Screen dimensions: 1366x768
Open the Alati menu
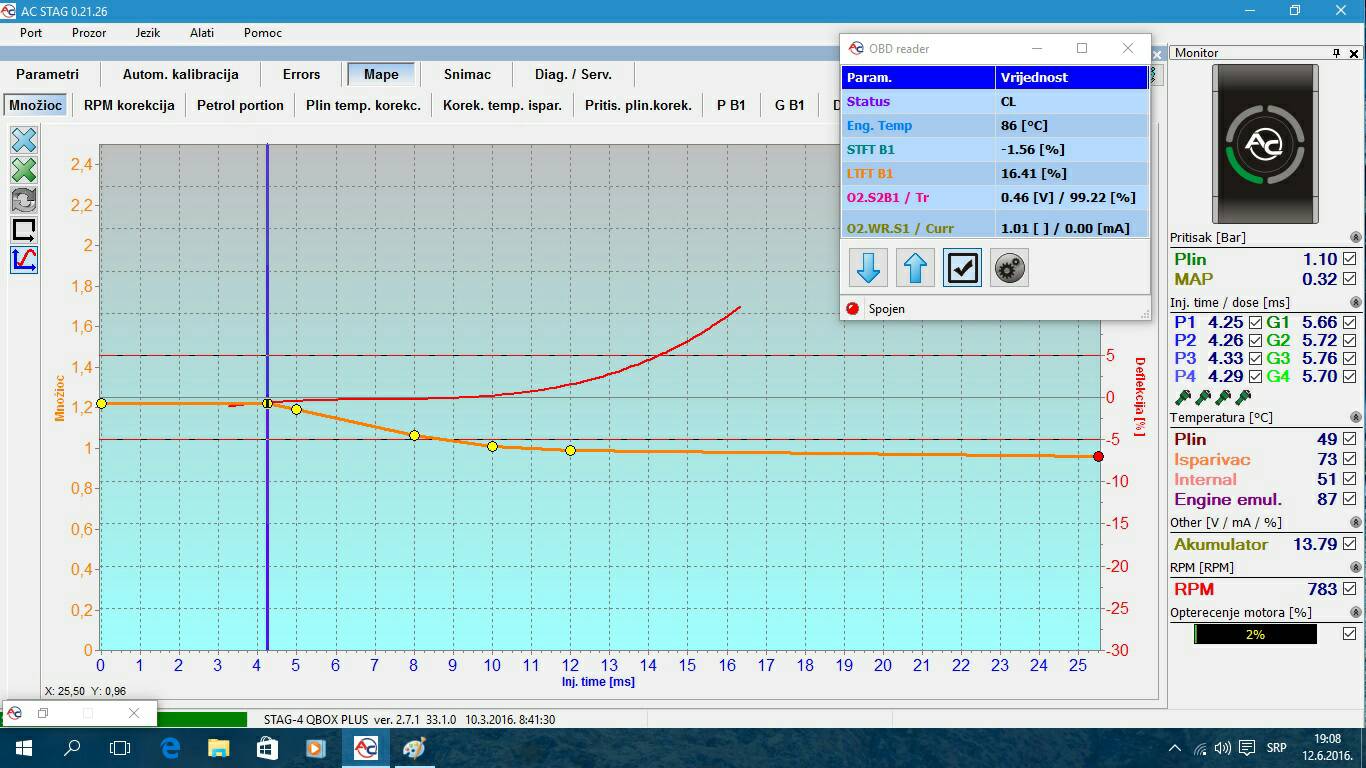click(202, 33)
